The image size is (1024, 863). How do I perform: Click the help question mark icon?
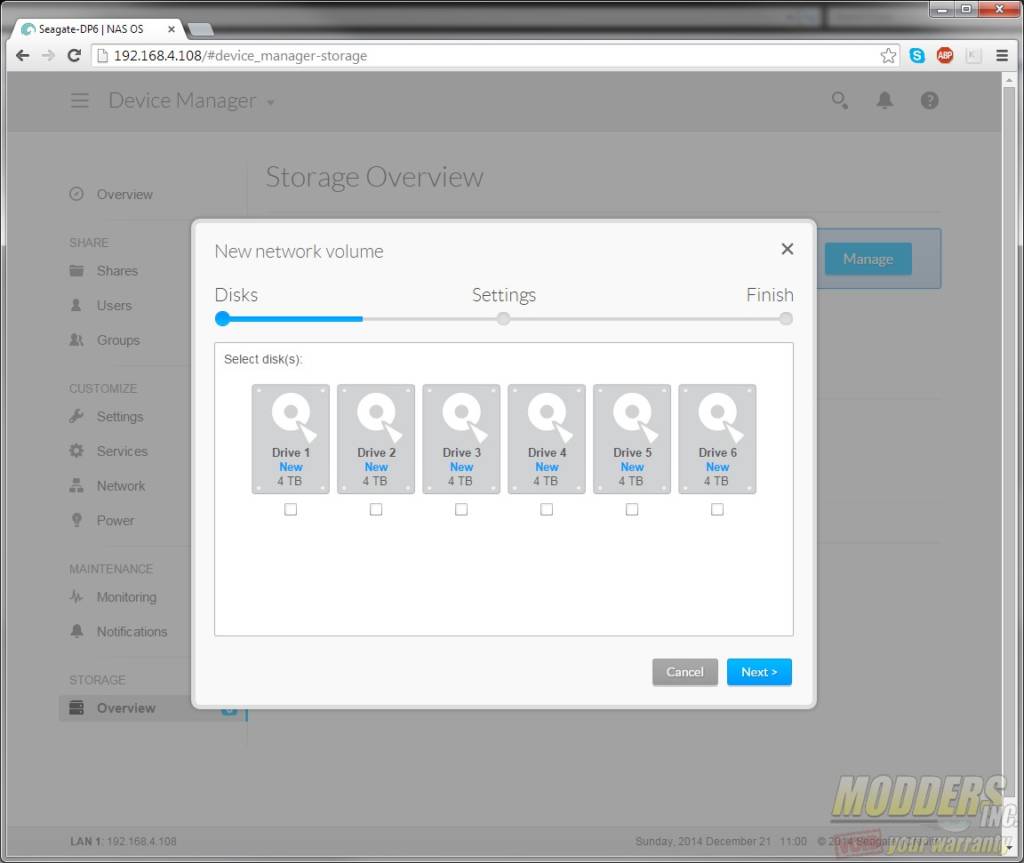[930, 101]
